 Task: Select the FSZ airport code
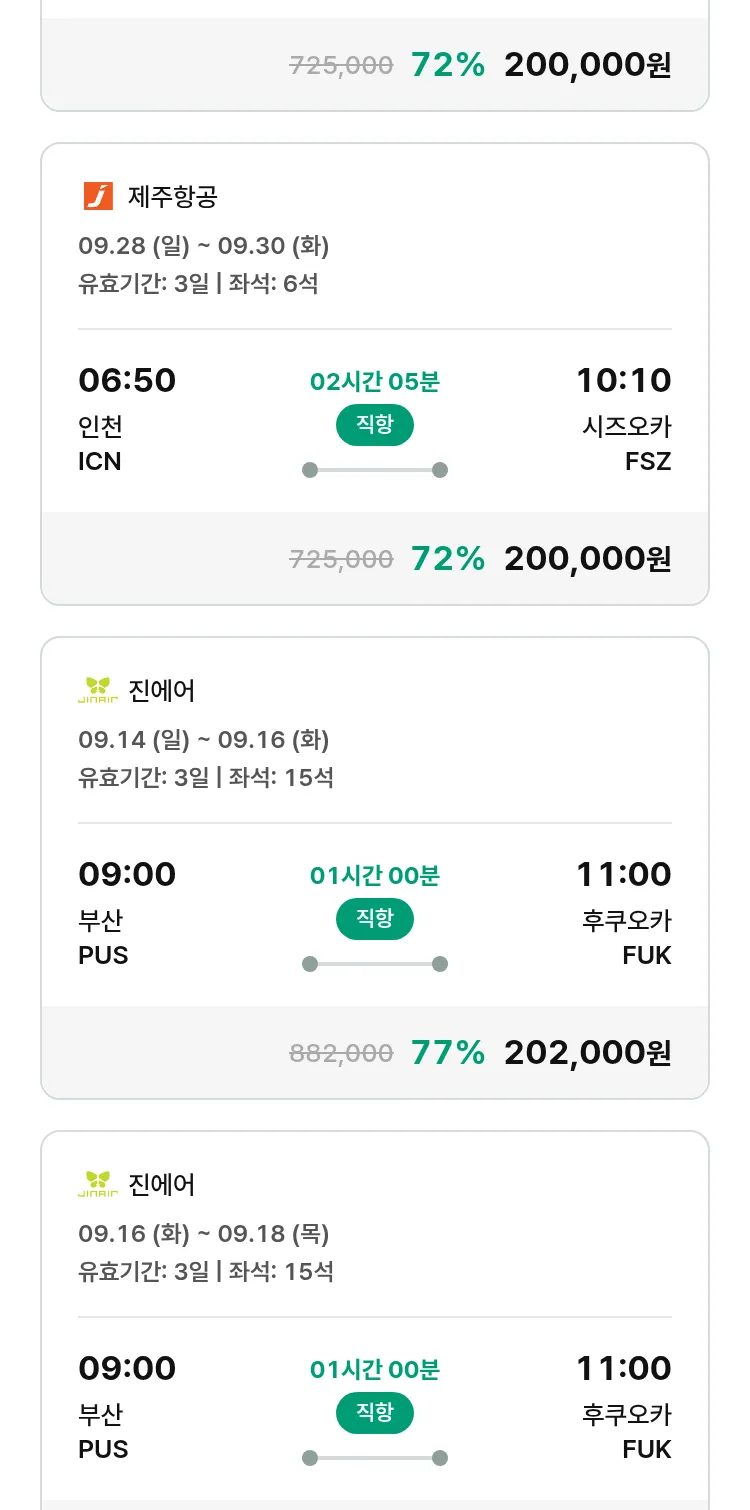[x=647, y=461]
